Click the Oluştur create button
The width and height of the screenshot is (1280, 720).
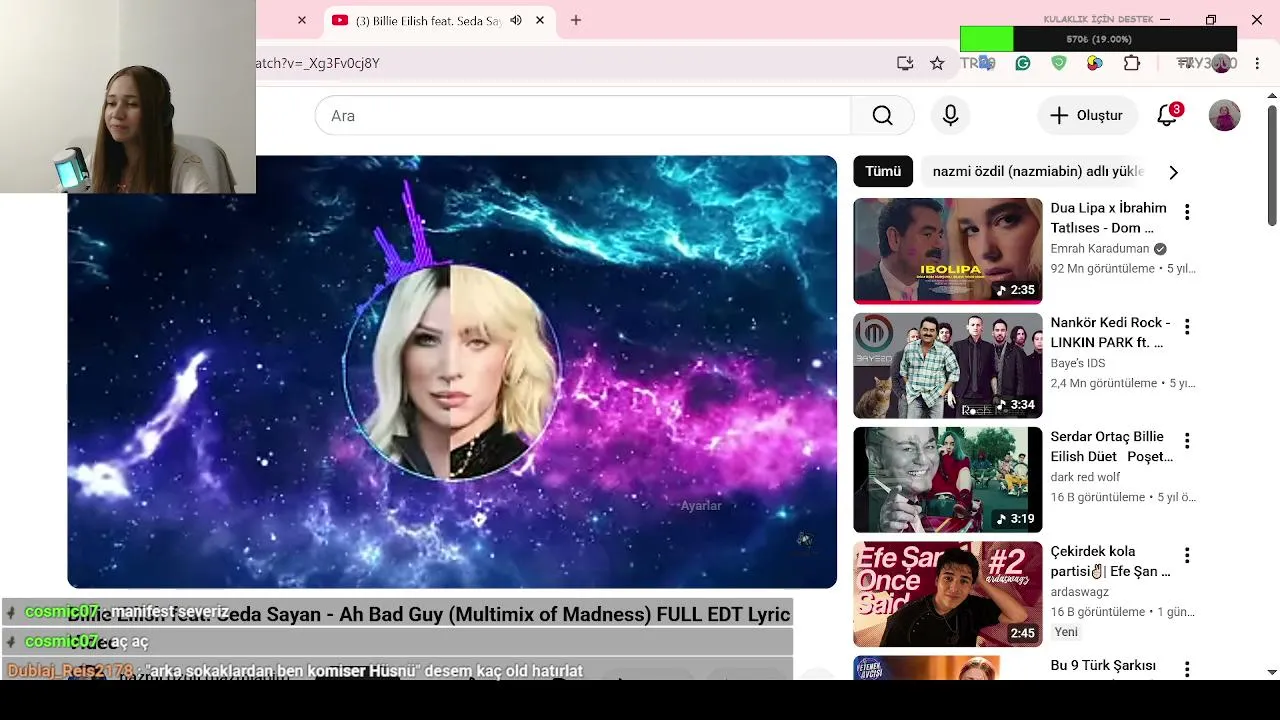1087,115
